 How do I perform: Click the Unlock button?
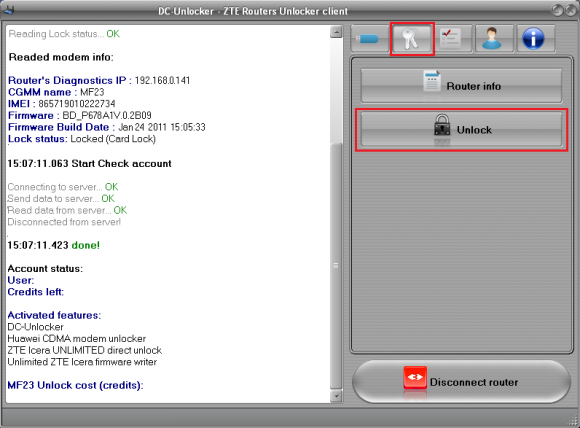(x=461, y=129)
